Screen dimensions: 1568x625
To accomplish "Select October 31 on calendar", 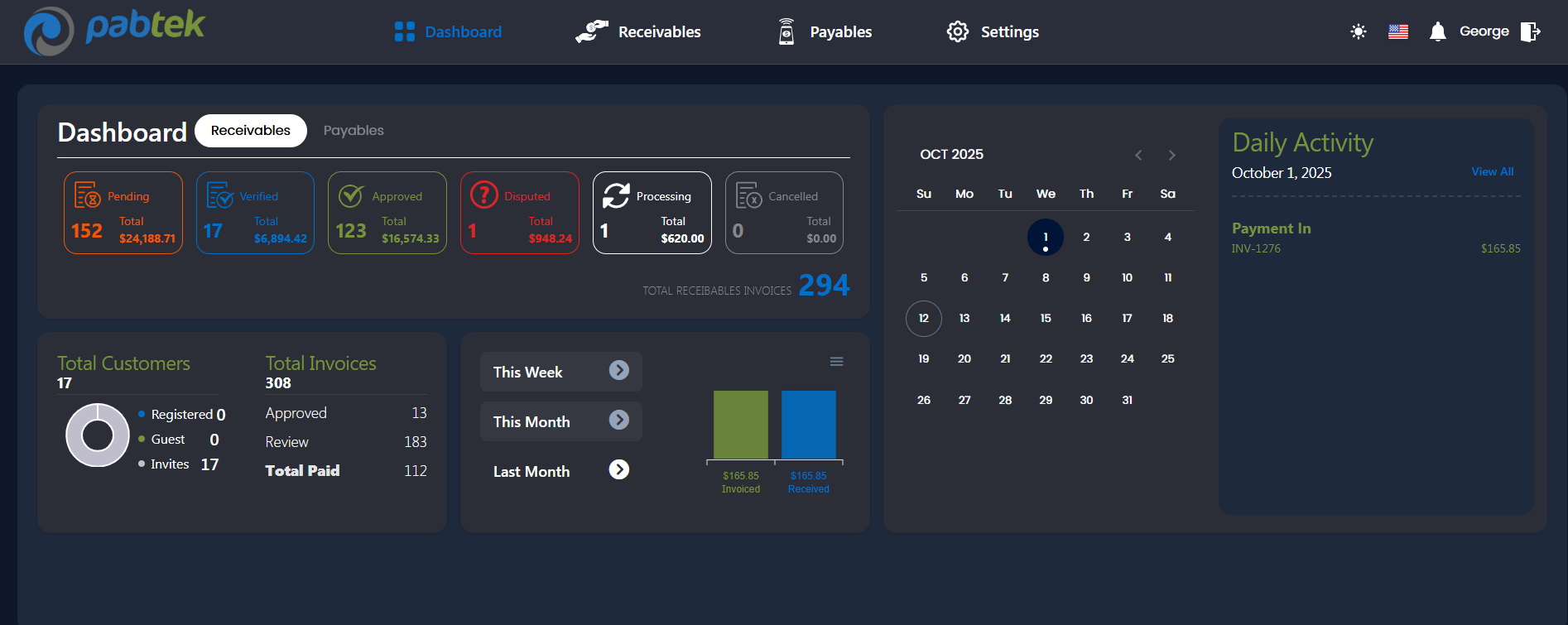I will click(x=1128, y=400).
